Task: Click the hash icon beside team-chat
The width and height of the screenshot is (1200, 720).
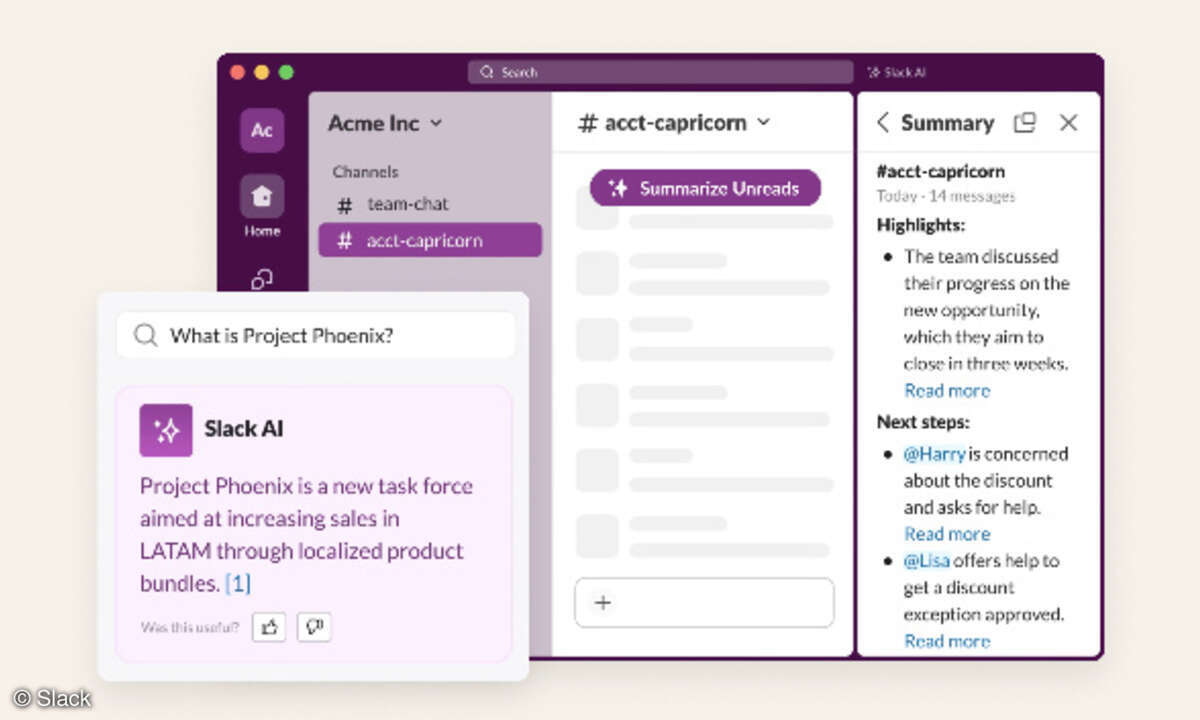Action: (x=345, y=205)
